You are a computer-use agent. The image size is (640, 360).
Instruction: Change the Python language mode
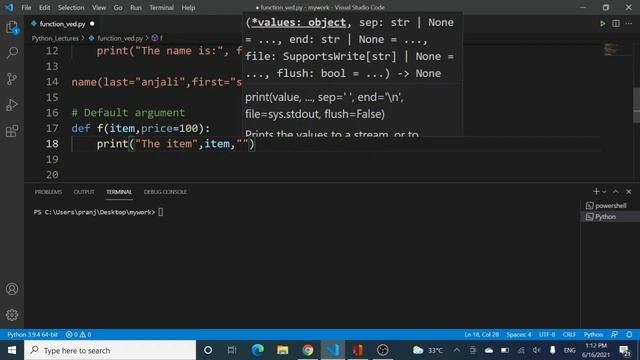pos(593,334)
